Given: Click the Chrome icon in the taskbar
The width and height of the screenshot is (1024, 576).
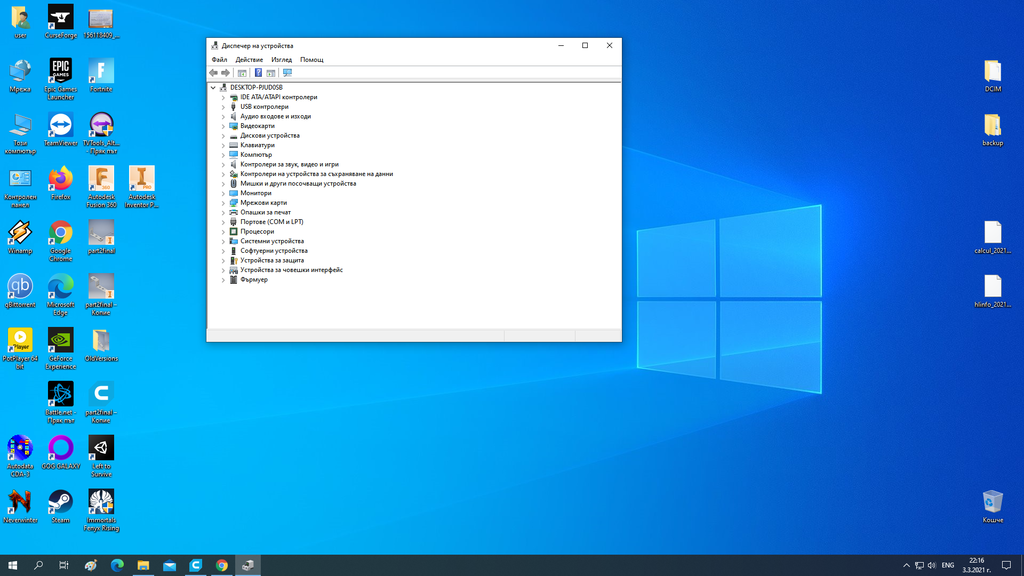Looking at the screenshot, I should tap(222, 566).
